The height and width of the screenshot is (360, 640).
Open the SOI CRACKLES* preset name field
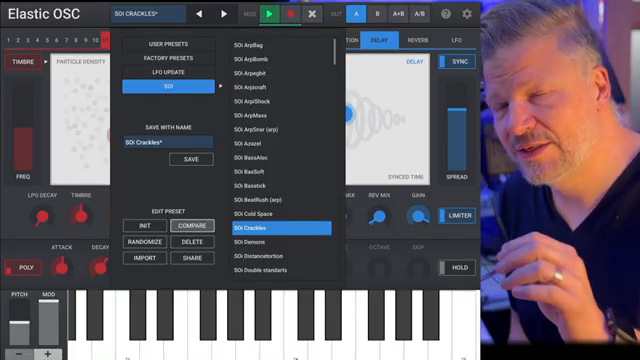[148, 14]
